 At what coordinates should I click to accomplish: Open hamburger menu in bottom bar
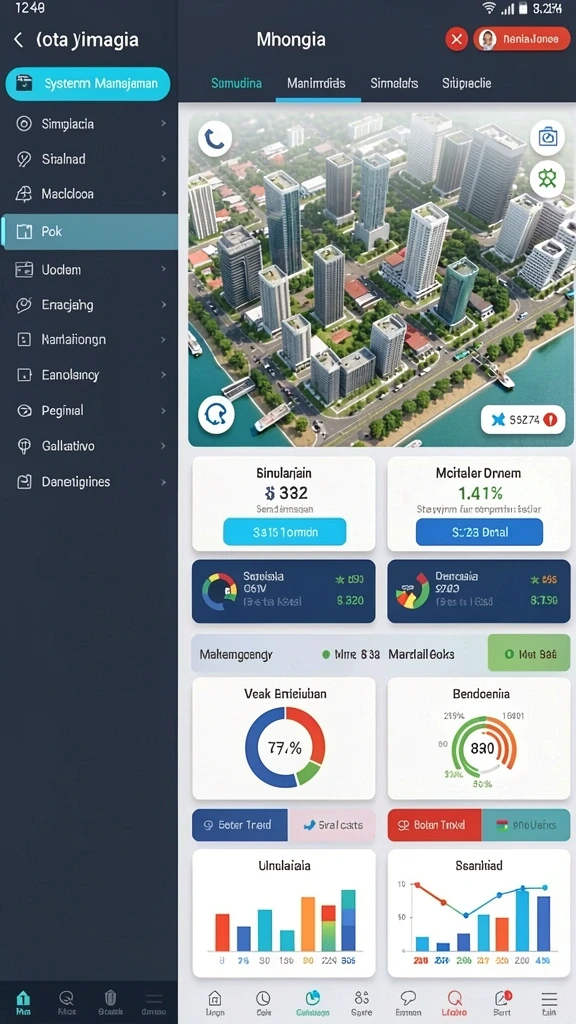tap(549, 1002)
